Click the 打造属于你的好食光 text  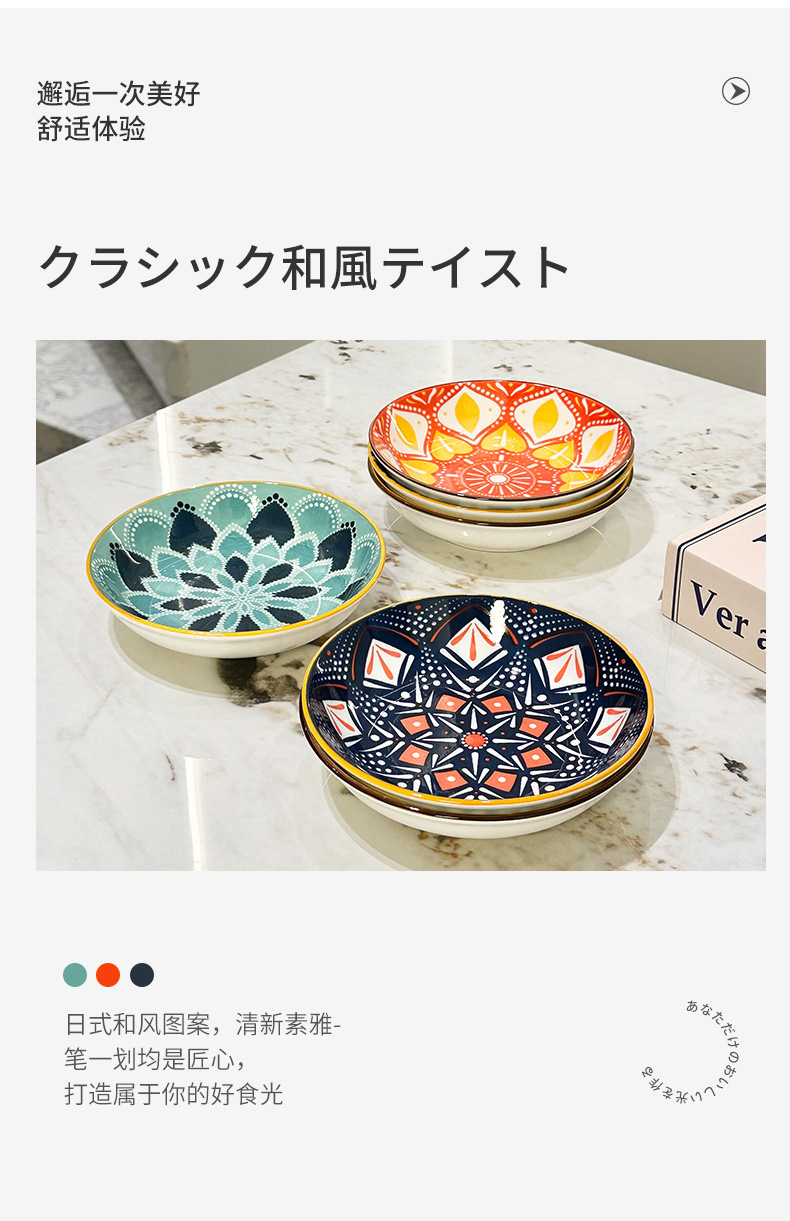tap(174, 1094)
